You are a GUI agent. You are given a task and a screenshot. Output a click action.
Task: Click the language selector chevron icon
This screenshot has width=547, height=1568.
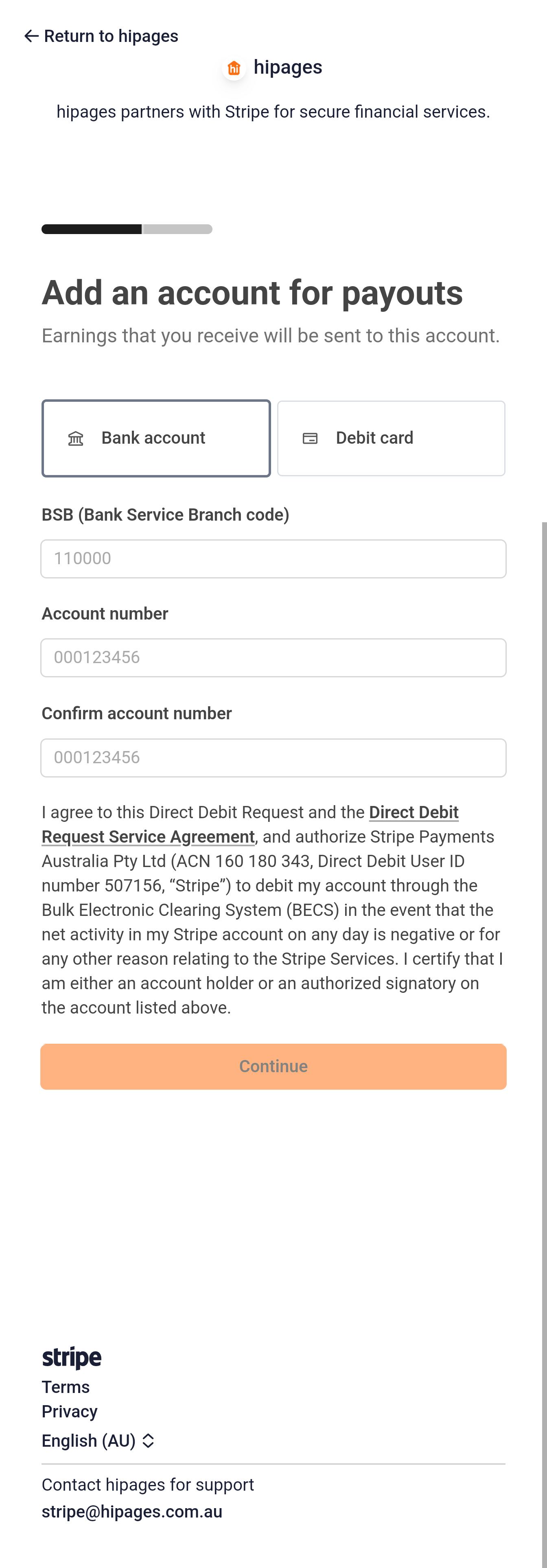click(148, 1441)
